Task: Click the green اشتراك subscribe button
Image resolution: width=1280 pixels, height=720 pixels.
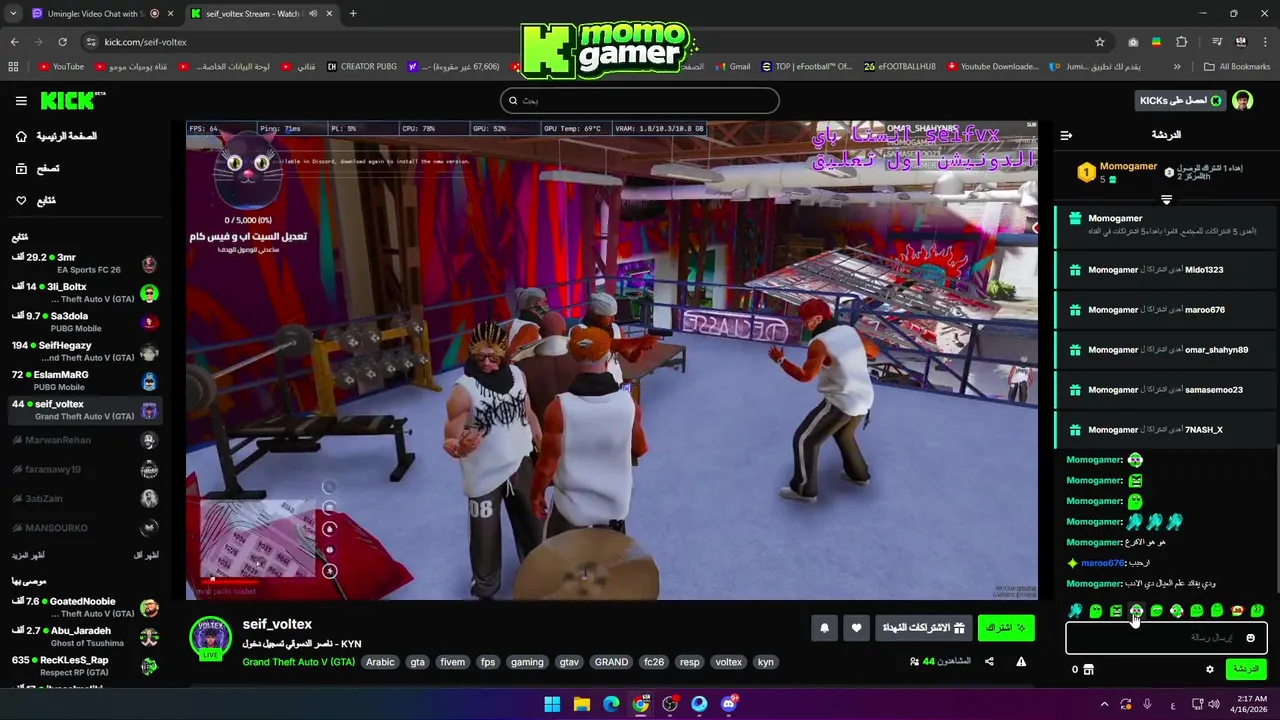Action: [1006, 628]
